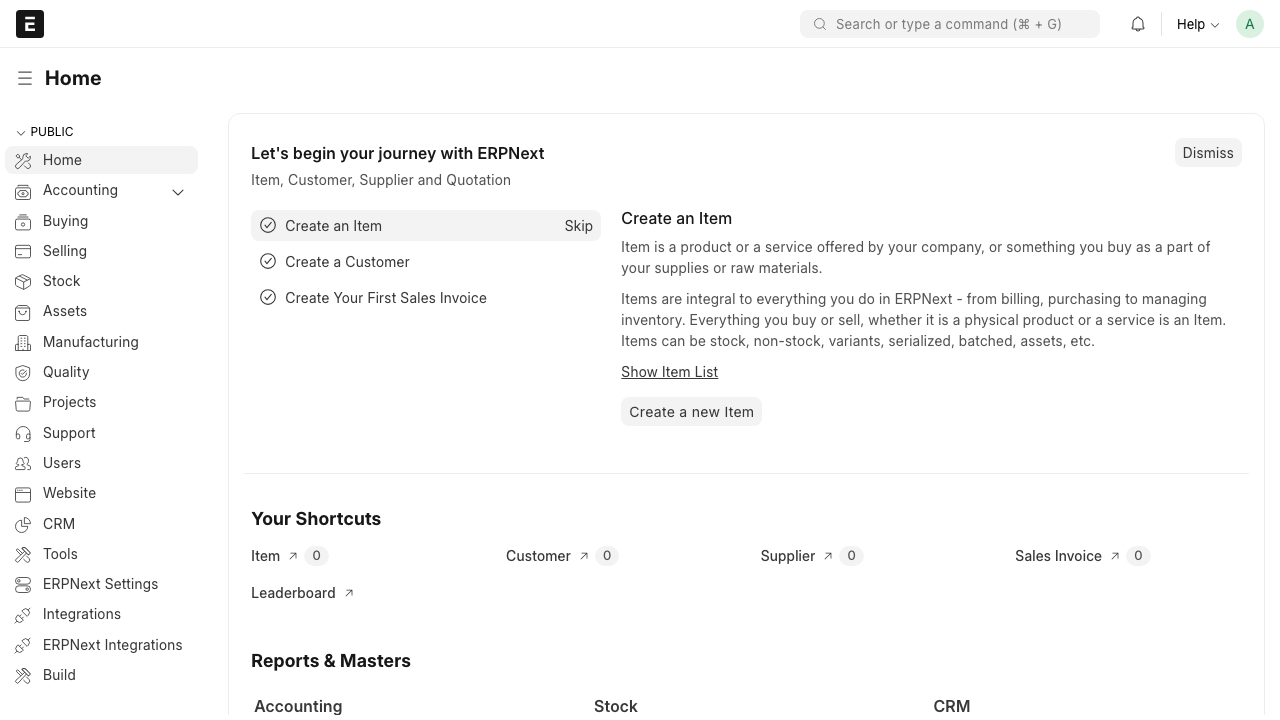Click the Sales Invoice count badge
This screenshot has height=720, width=1280.
coord(1138,556)
